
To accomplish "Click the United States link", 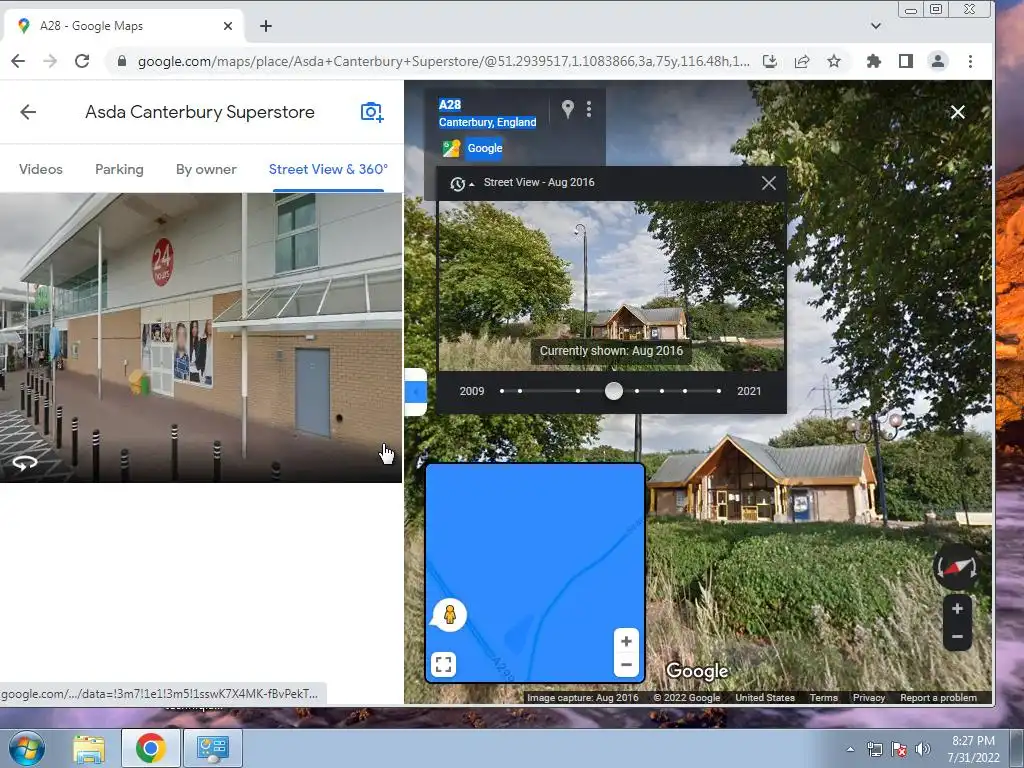I will point(765,697).
